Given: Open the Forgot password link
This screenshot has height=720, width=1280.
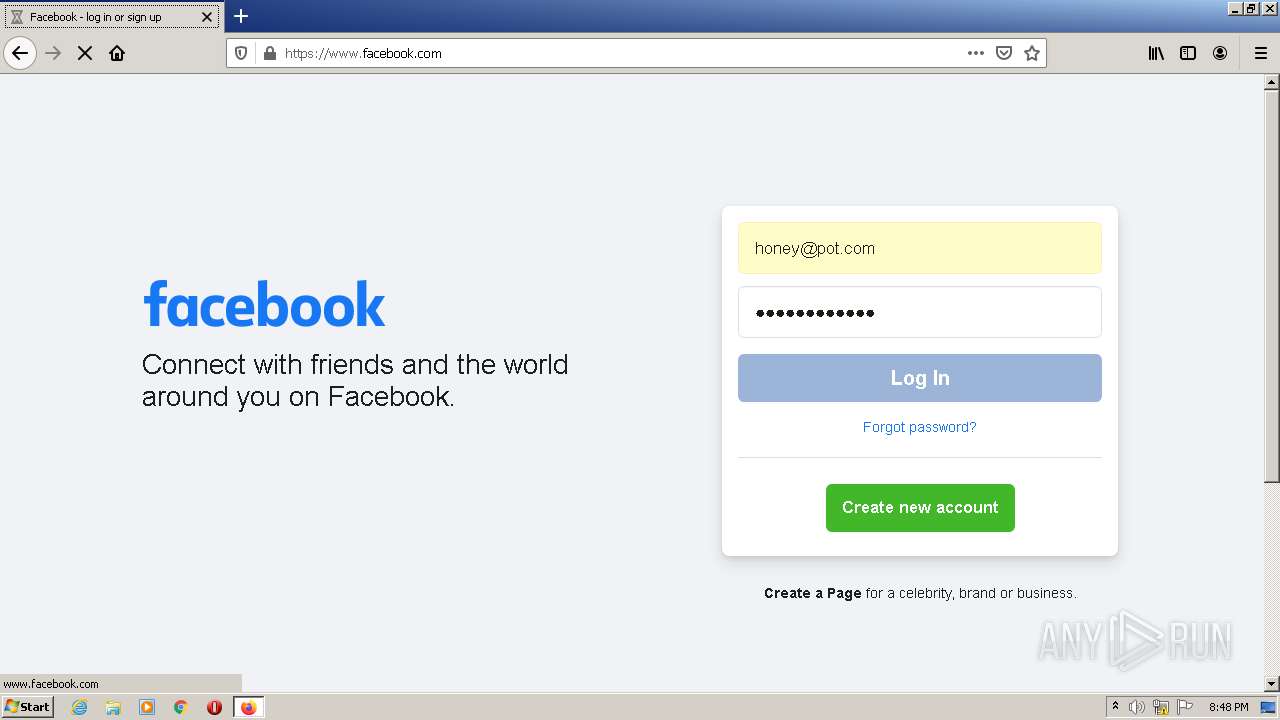Looking at the screenshot, I should click(919, 427).
